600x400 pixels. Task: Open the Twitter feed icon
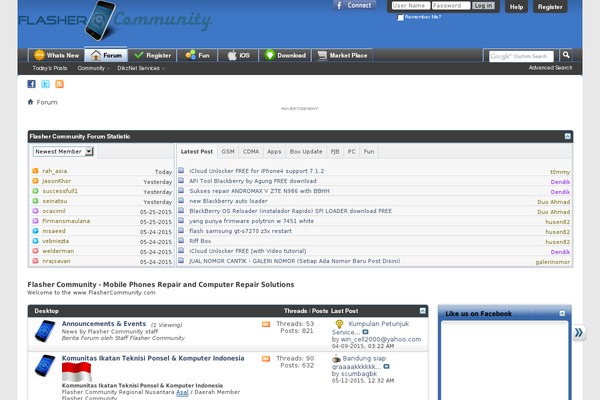[x=45, y=84]
